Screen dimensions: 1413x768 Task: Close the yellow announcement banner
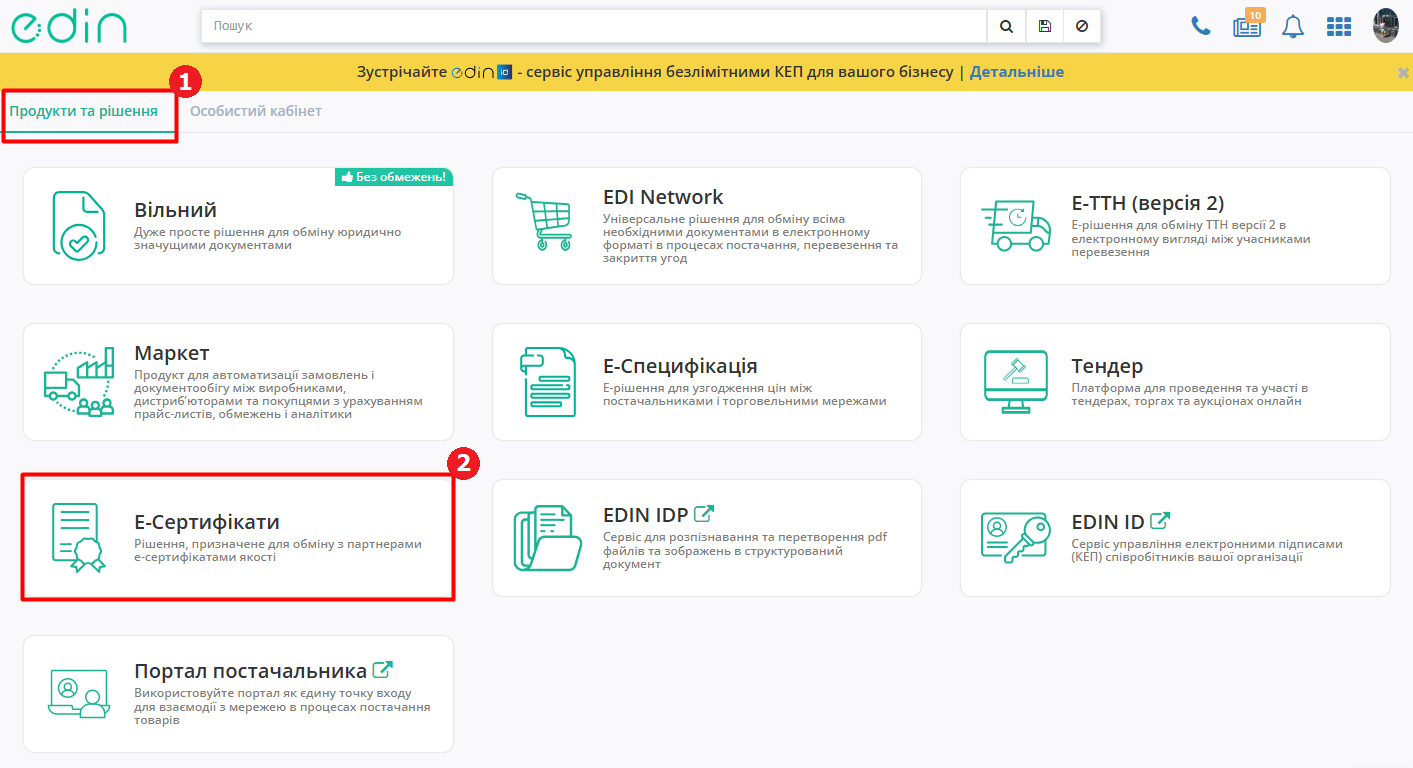[1403, 72]
